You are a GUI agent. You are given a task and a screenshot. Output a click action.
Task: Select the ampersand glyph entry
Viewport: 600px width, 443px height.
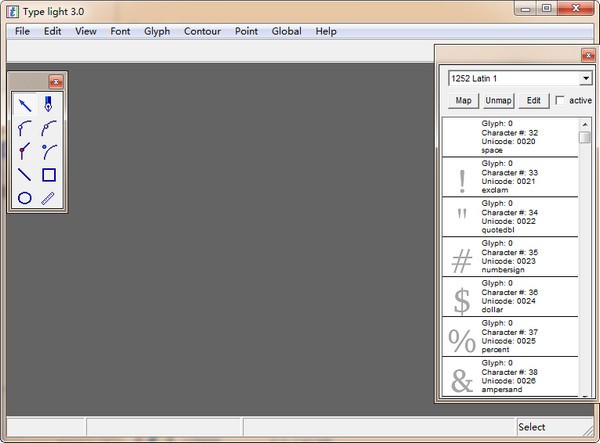tap(510, 376)
